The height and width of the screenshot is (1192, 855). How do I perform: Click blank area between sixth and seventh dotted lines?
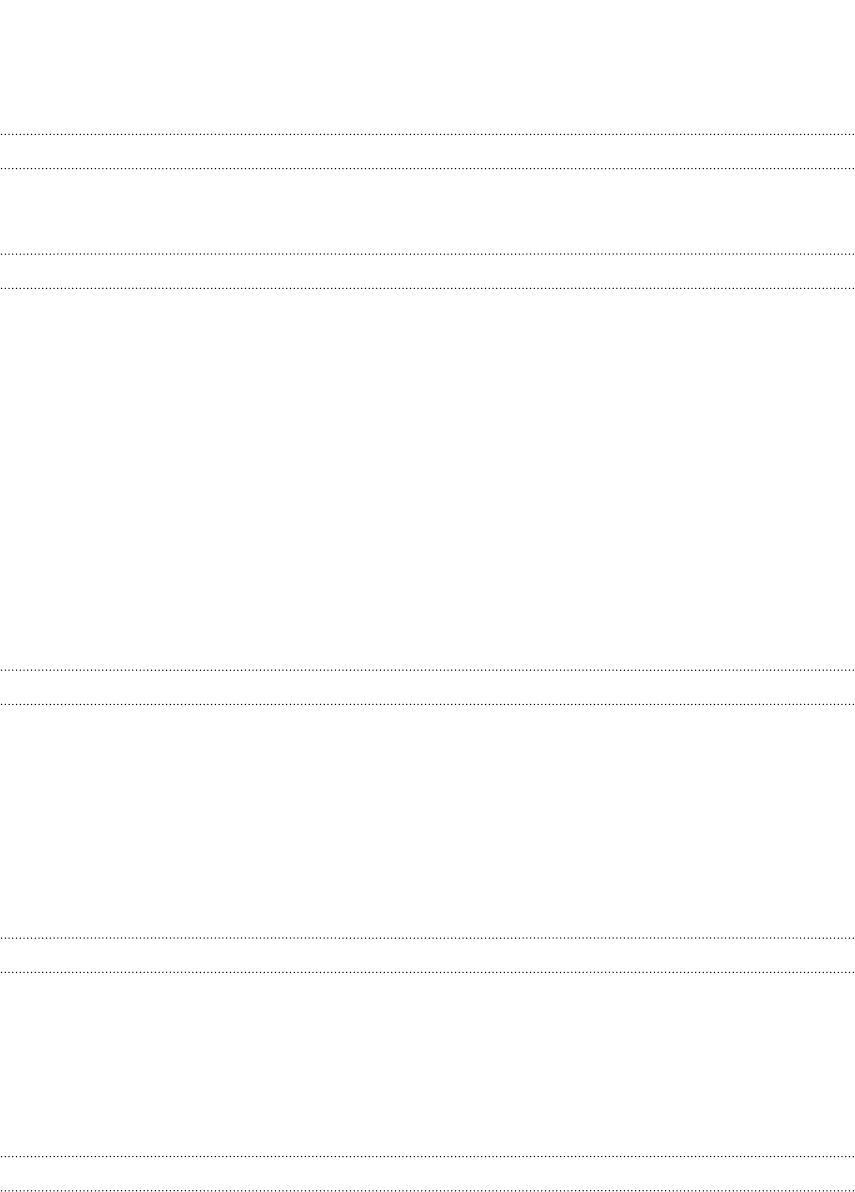point(427,821)
